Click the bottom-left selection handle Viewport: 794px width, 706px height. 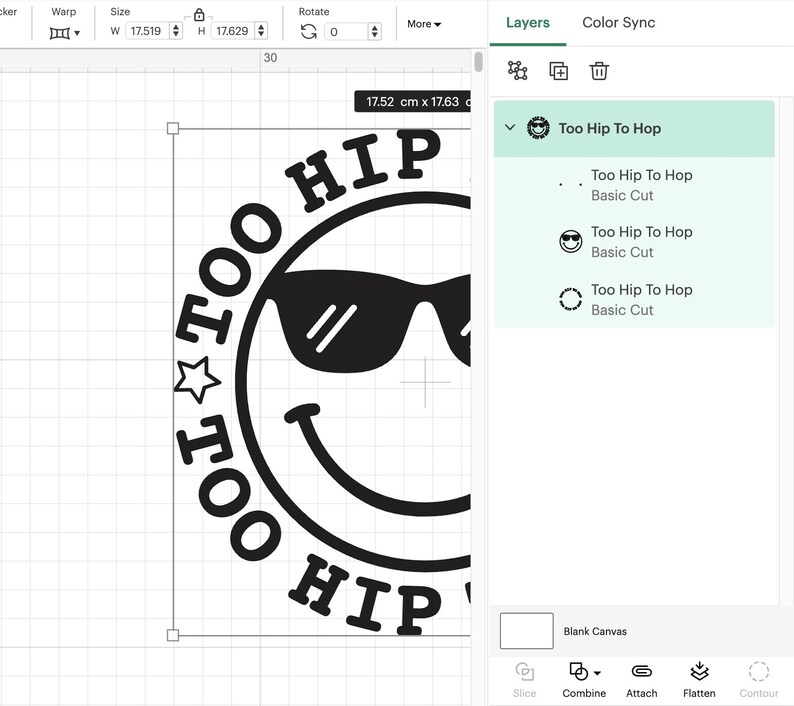173,635
